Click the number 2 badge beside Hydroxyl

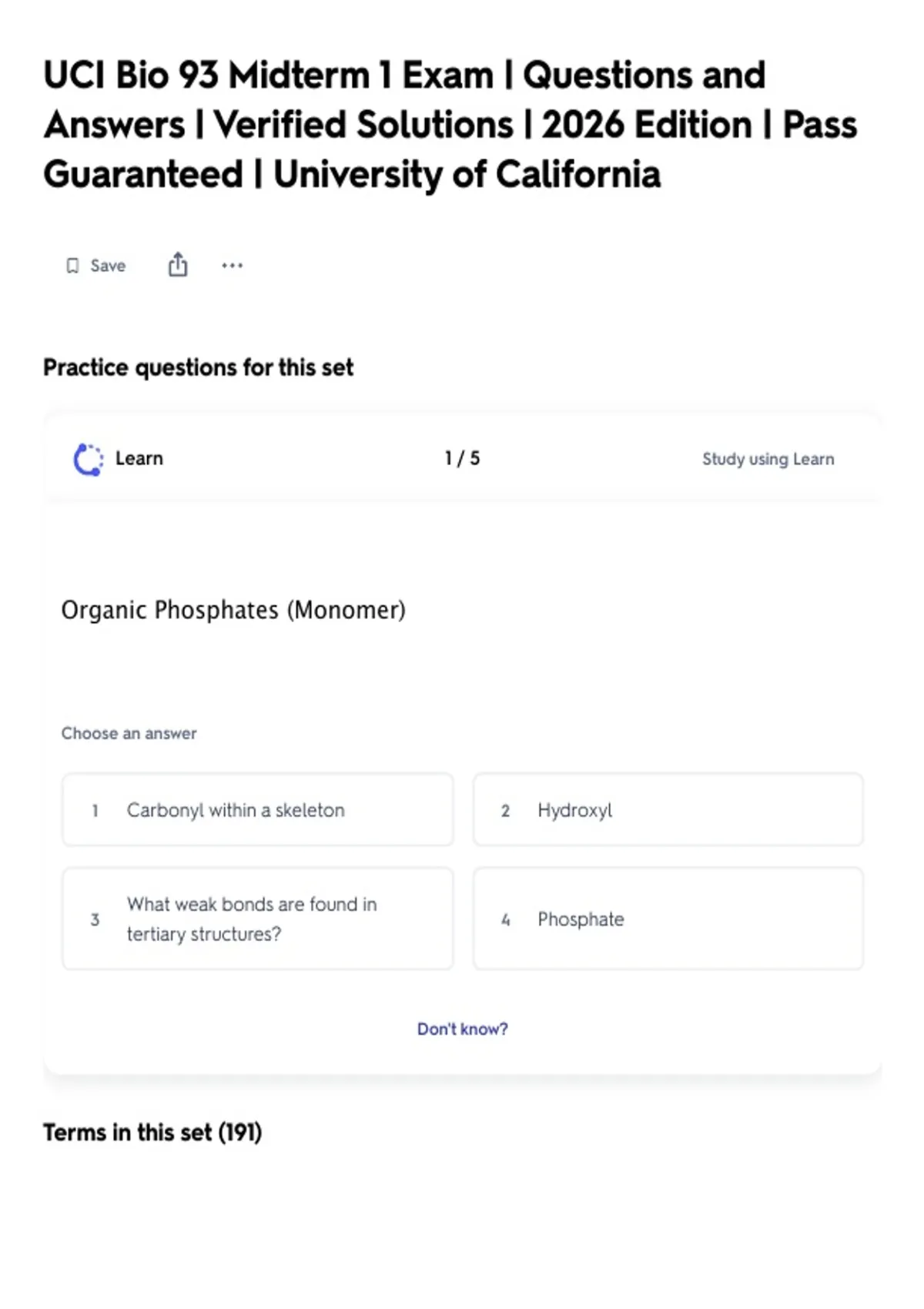(505, 811)
